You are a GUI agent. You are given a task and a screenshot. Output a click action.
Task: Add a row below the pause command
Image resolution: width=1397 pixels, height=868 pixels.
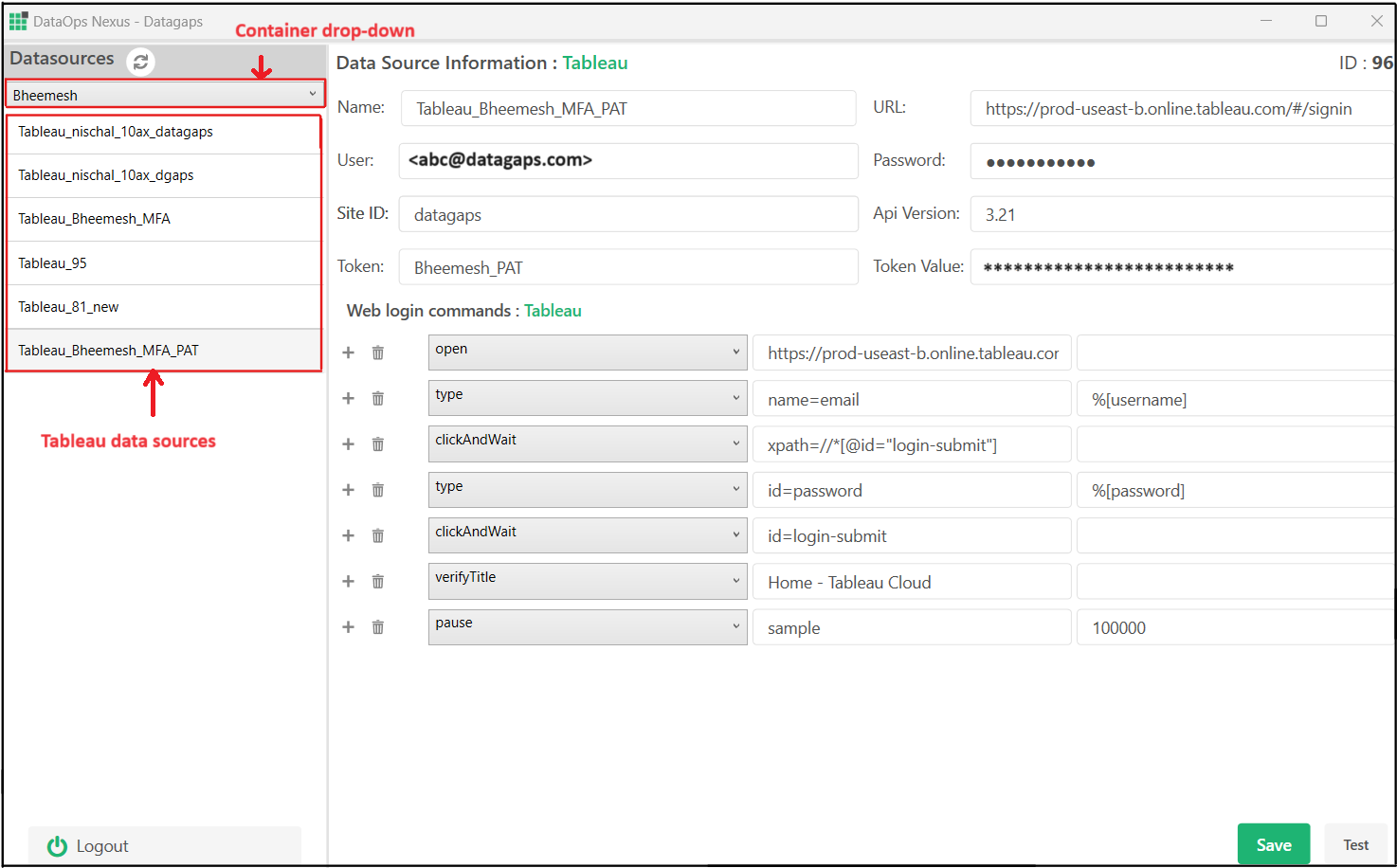[x=348, y=627]
